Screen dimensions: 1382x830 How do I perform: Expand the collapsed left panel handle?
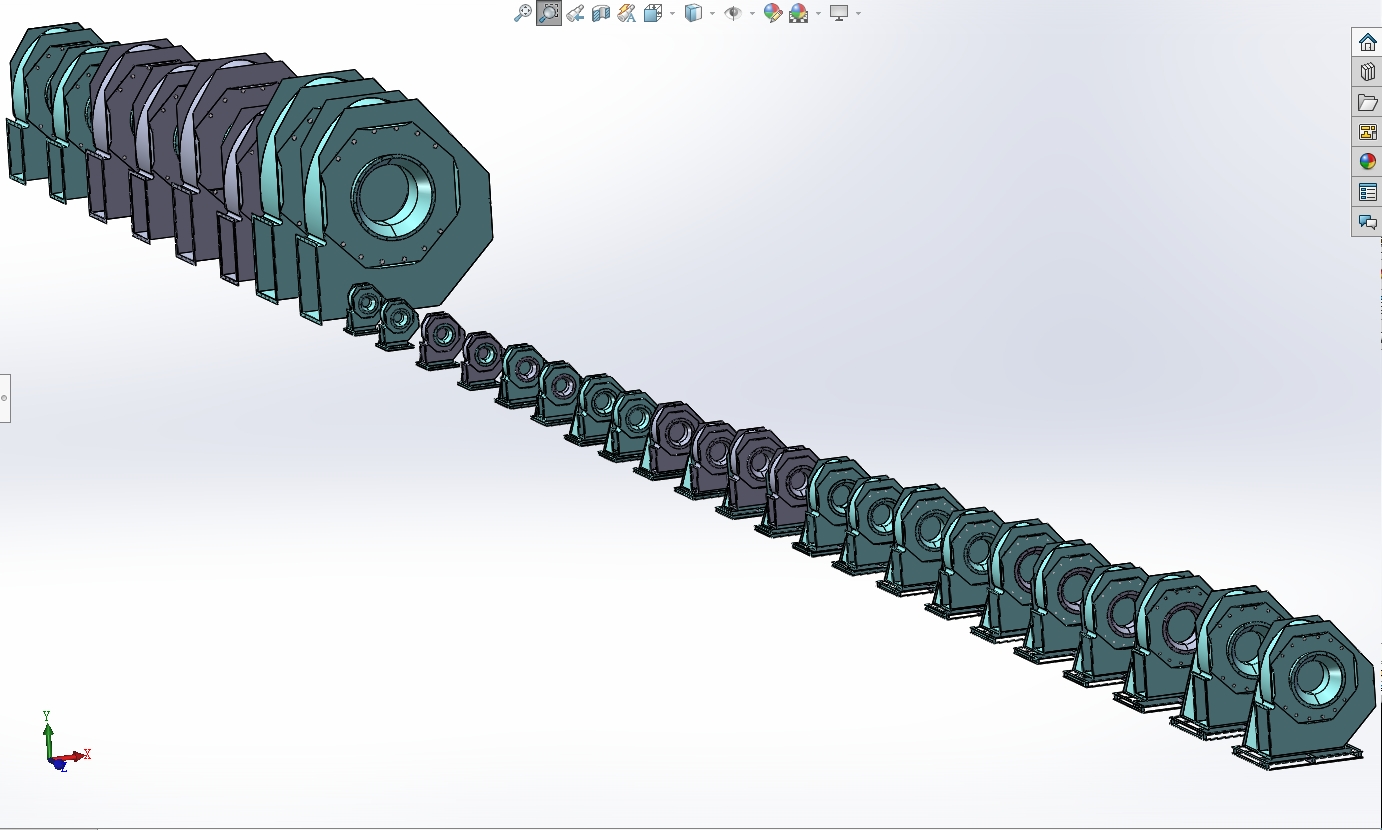[x=4, y=398]
